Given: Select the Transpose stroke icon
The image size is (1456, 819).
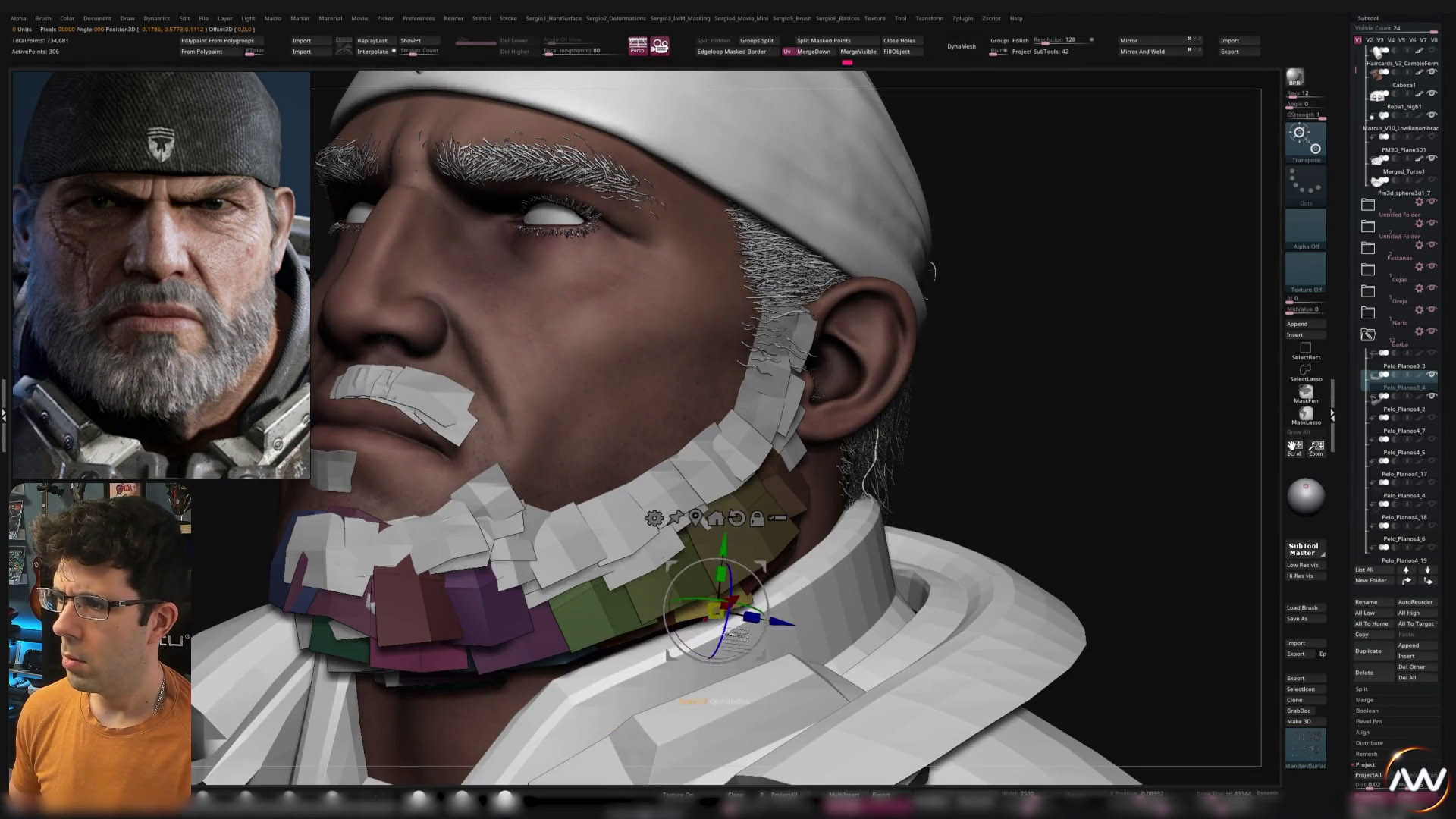Looking at the screenshot, I should pos(1306,141).
